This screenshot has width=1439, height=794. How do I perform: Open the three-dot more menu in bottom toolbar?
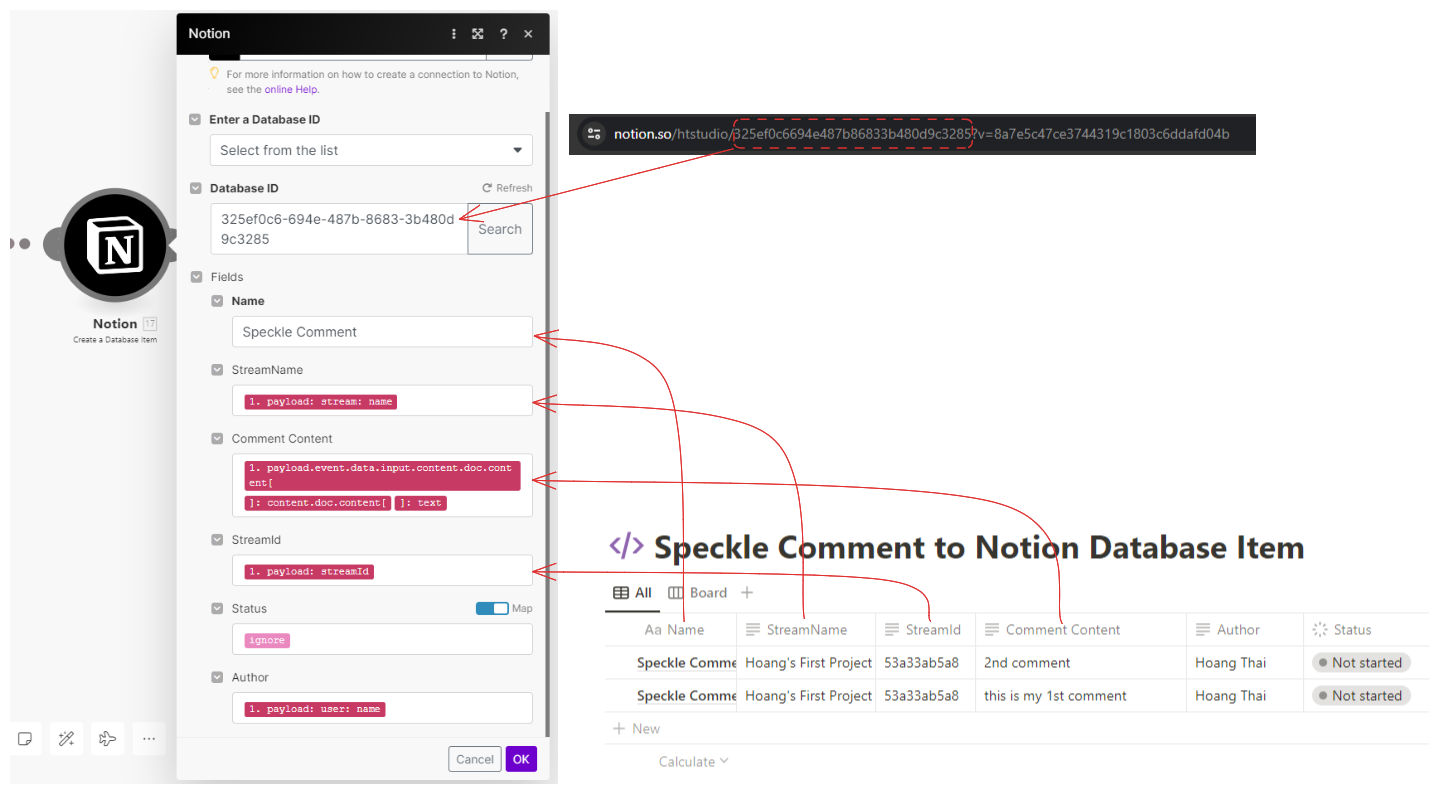click(x=148, y=739)
